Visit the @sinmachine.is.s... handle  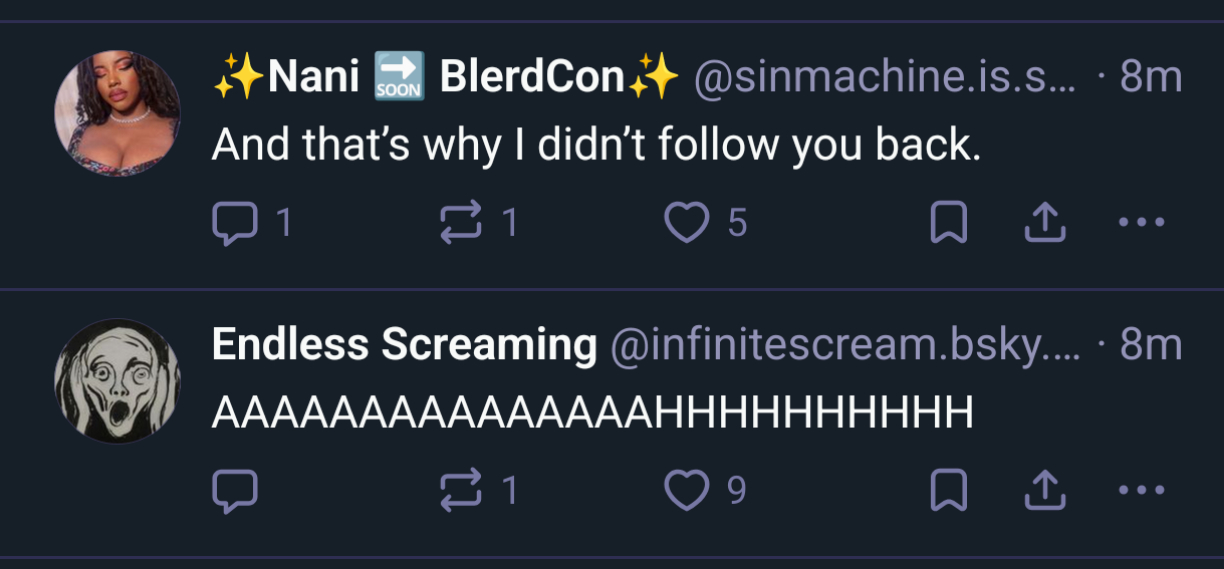pos(885,78)
